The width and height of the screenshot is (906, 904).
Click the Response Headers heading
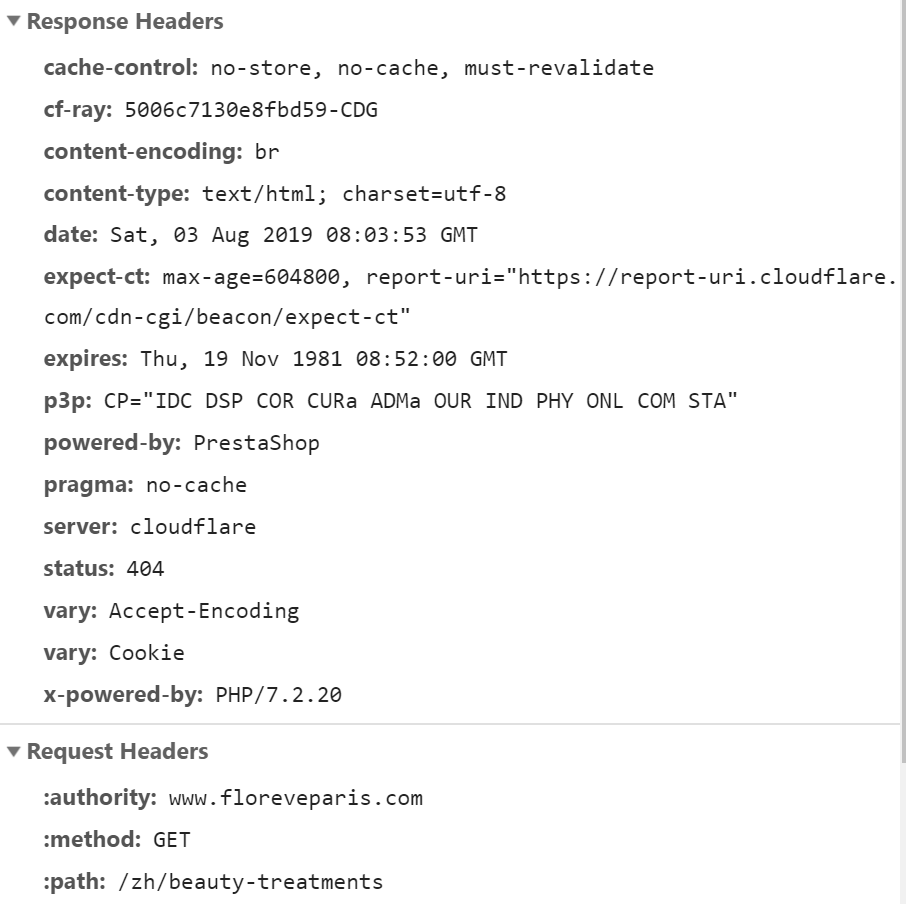(125, 21)
